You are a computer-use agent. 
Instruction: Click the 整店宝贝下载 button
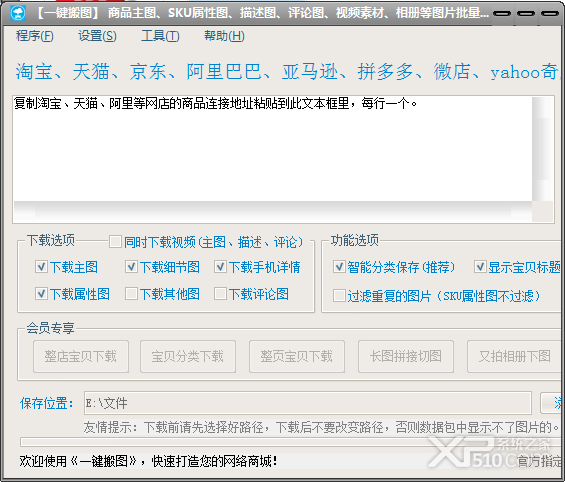(x=81, y=356)
